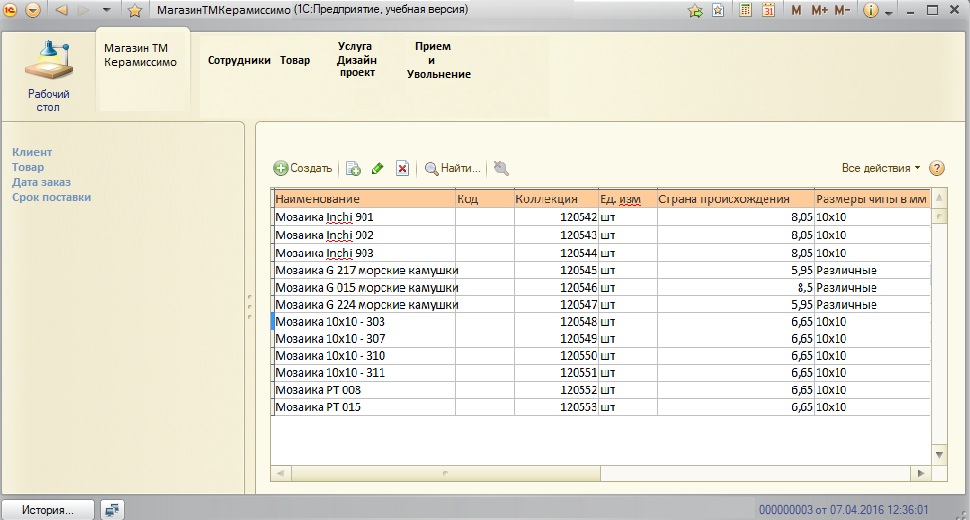The height and width of the screenshot is (520, 970).
Task: Select row Мозаика PT 008
Action: tap(601, 390)
